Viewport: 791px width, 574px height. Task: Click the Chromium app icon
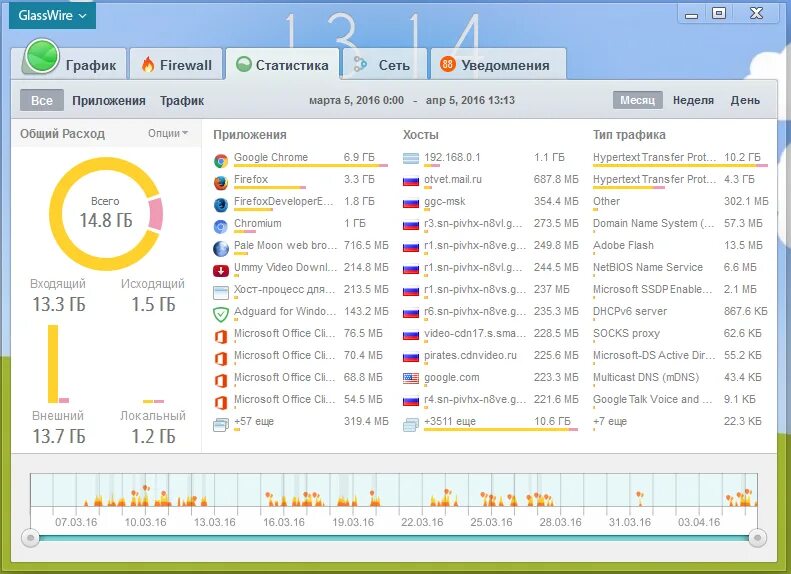pos(220,226)
